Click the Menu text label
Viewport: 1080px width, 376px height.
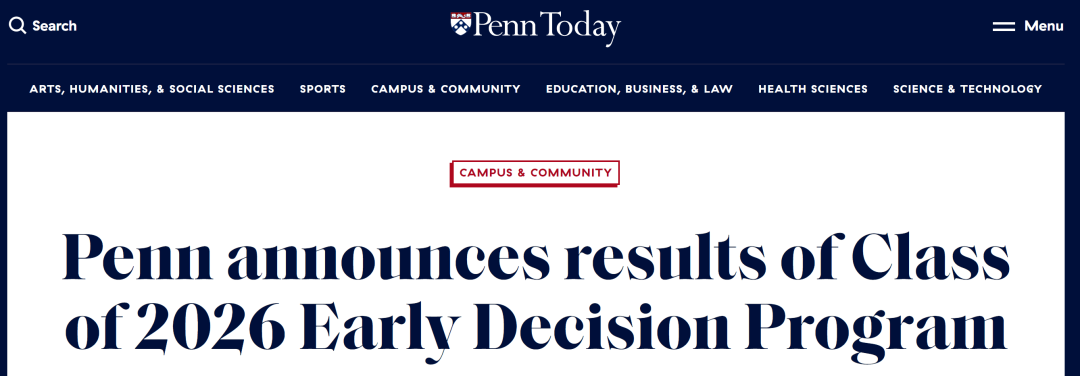[x=1043, y=26]
